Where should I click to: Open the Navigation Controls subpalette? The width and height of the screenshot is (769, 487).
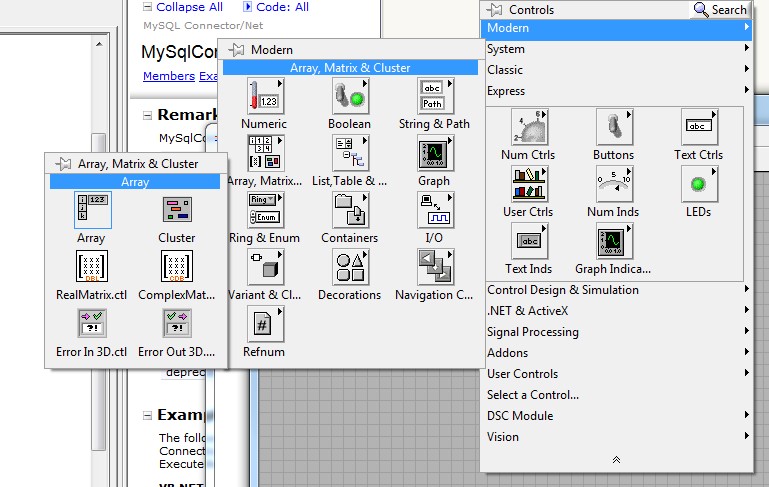coord(436,267)
